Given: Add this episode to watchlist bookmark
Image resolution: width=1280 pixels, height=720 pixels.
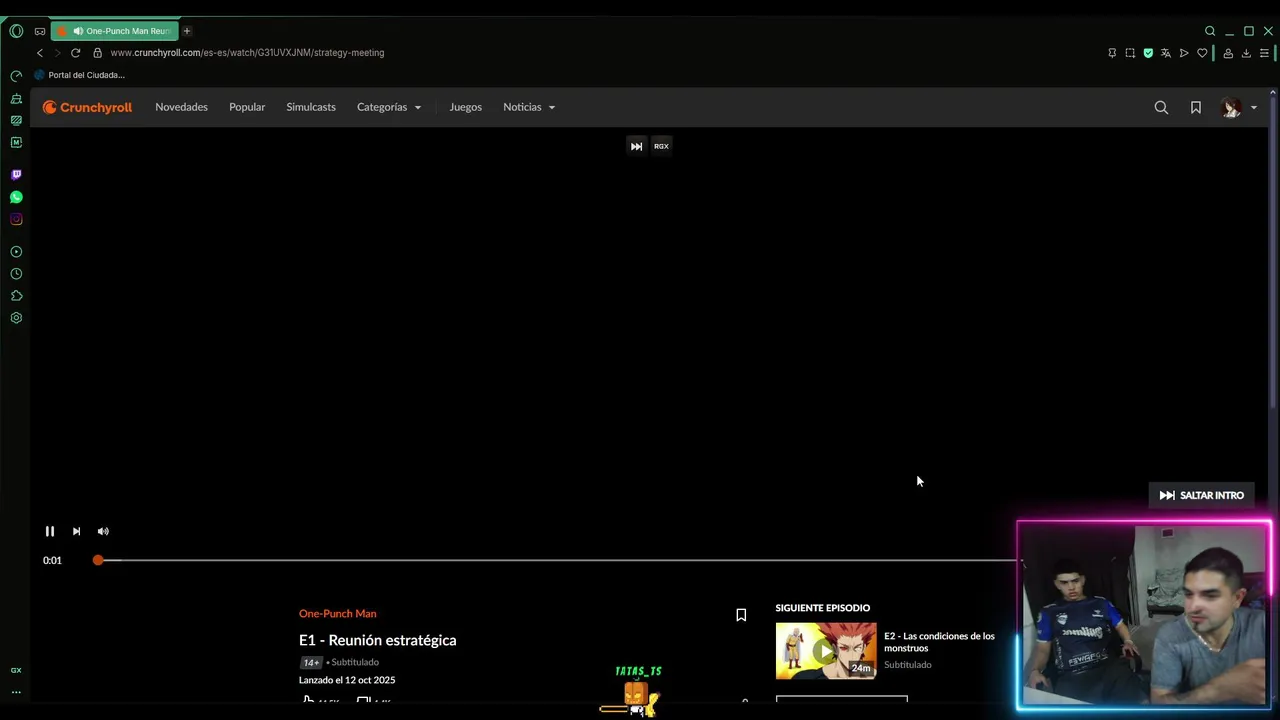Looking at the screenshot, I should 741,615.
